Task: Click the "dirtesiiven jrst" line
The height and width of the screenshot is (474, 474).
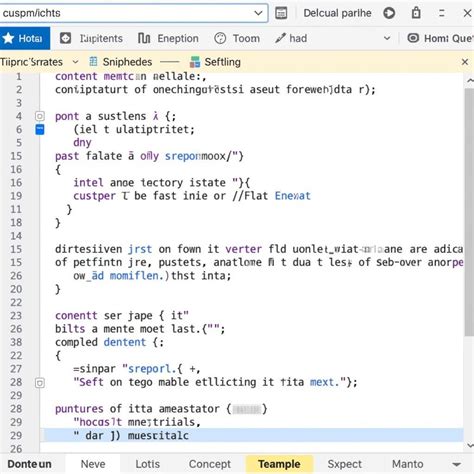Action: (x=259, y=249)
